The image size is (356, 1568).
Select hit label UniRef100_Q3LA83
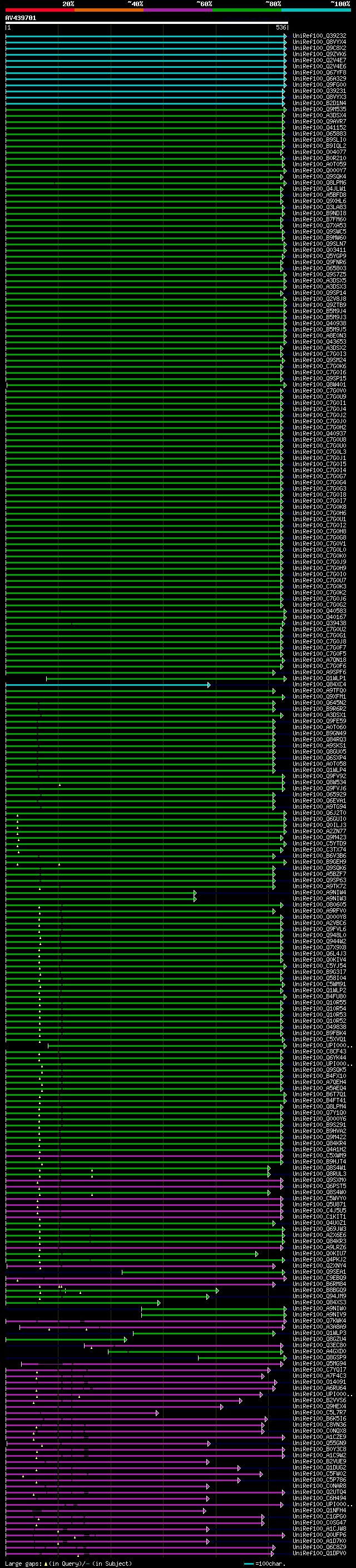[x=319, y=207]
